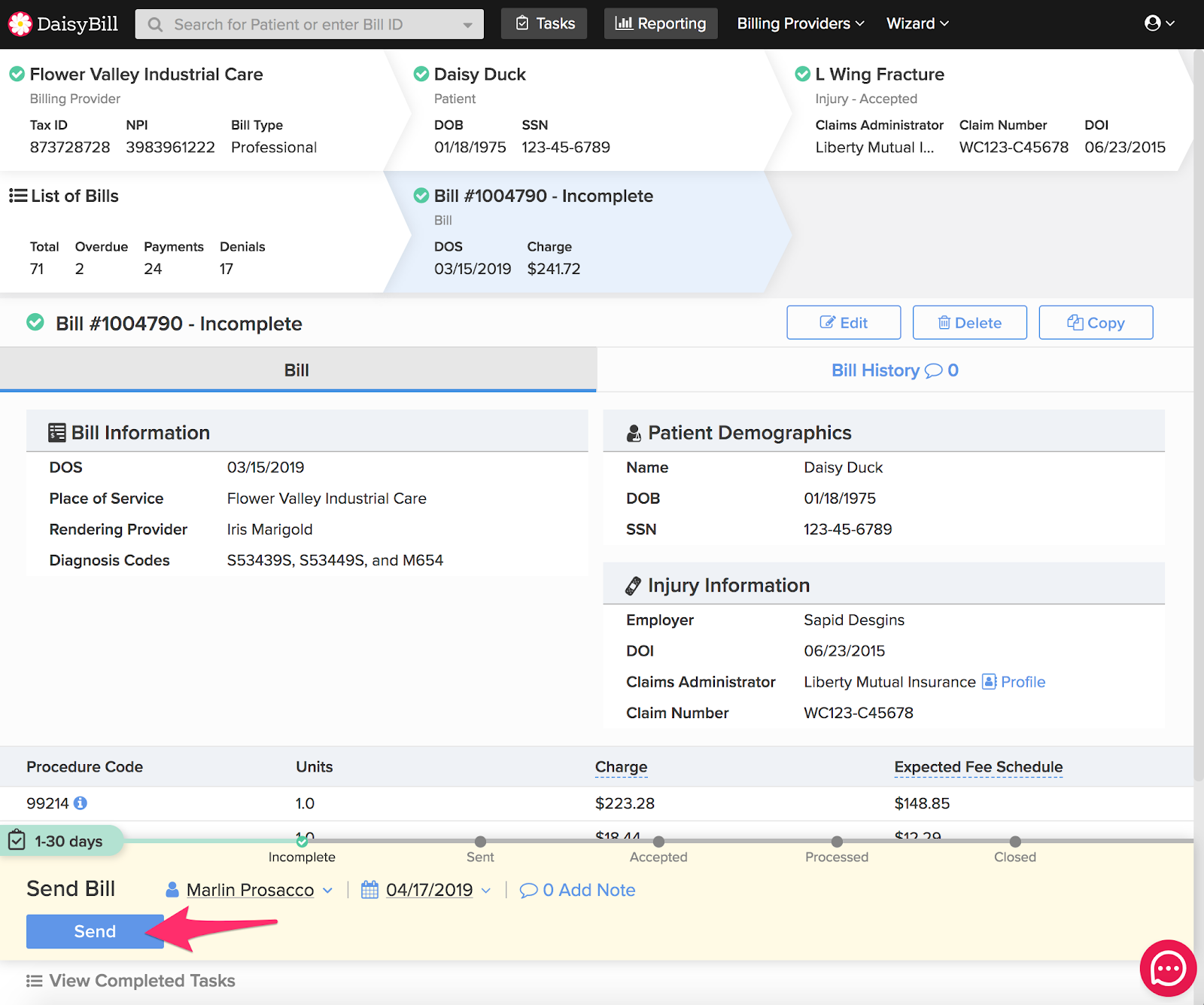Click the calendar icon next to 04/17/2019
This screenshot has height=1005, width=1204.
click(369, 890)
